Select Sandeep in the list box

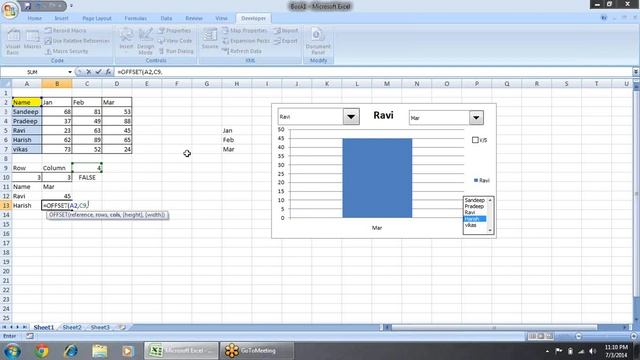475,200
